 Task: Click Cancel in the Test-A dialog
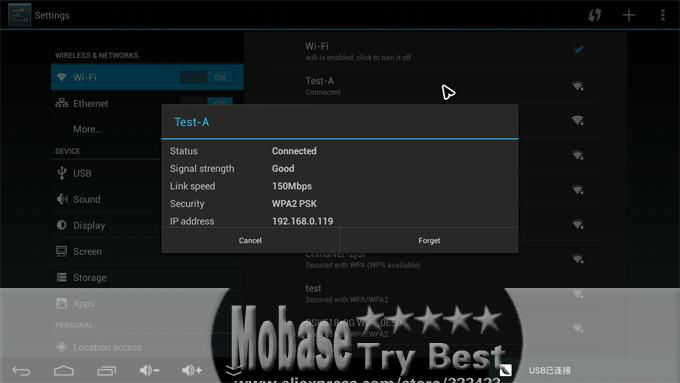[250, 240]
